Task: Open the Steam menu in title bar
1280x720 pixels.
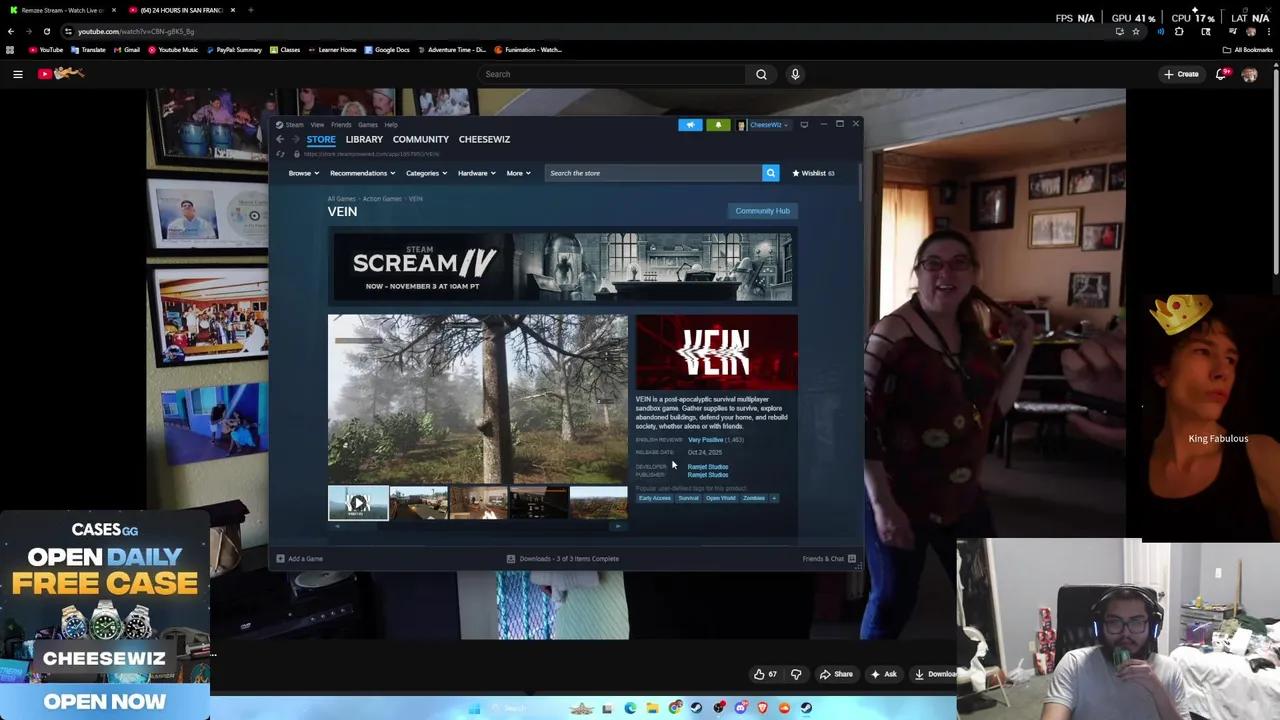Action: (291, 125)
